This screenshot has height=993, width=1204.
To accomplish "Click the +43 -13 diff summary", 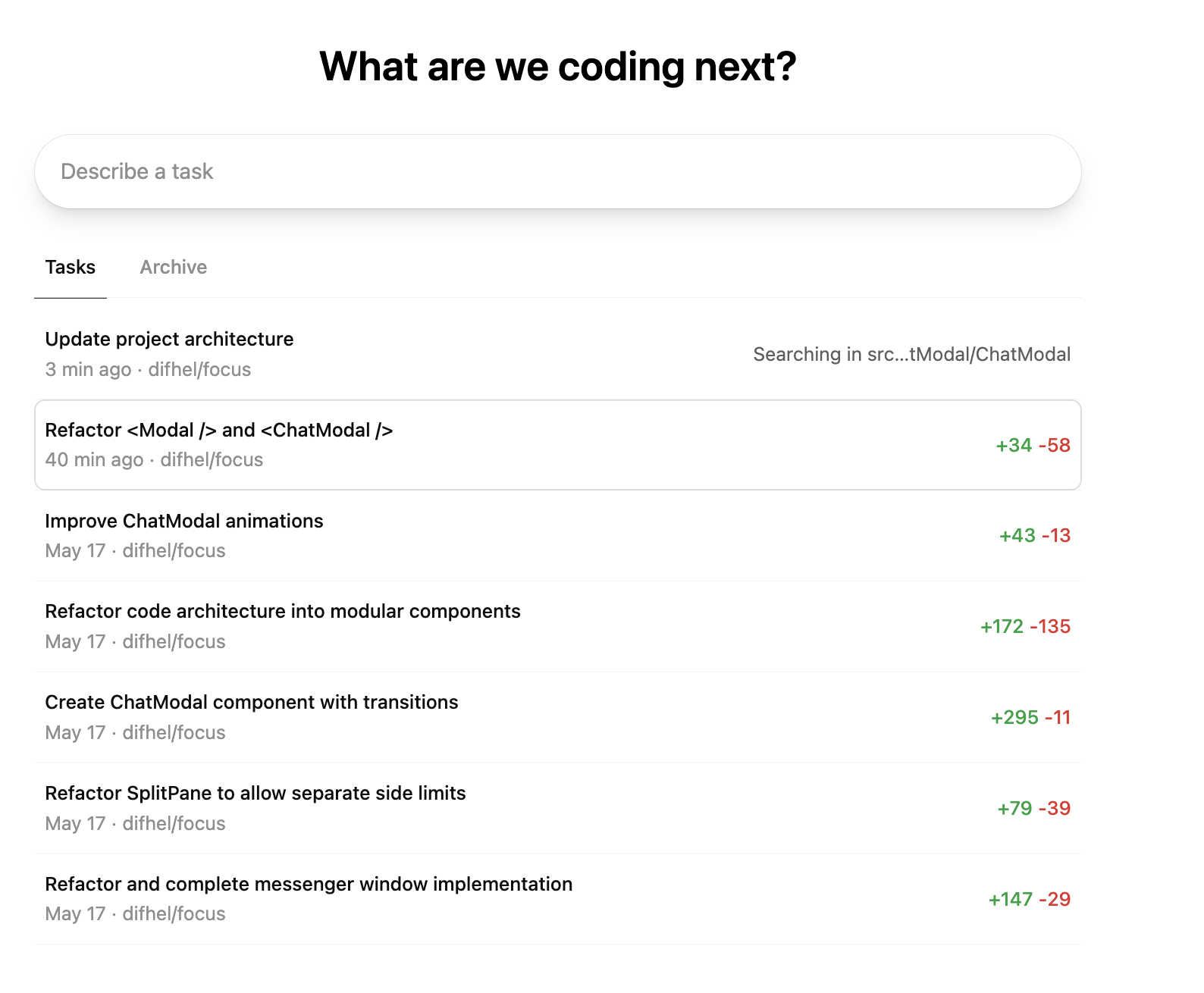I will pos(1035,535).
